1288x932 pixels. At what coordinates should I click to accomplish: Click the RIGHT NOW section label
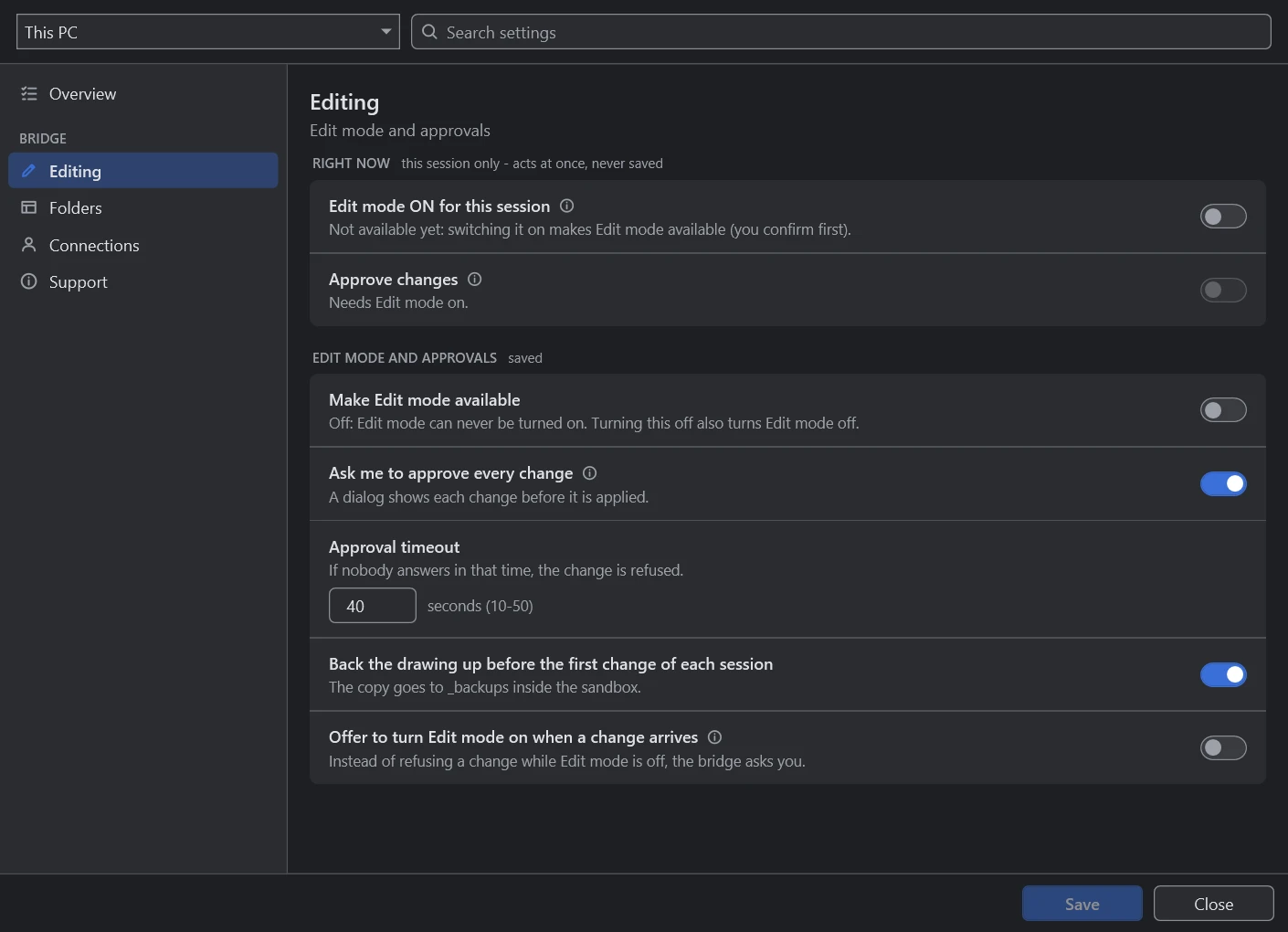tap(351, 163)
